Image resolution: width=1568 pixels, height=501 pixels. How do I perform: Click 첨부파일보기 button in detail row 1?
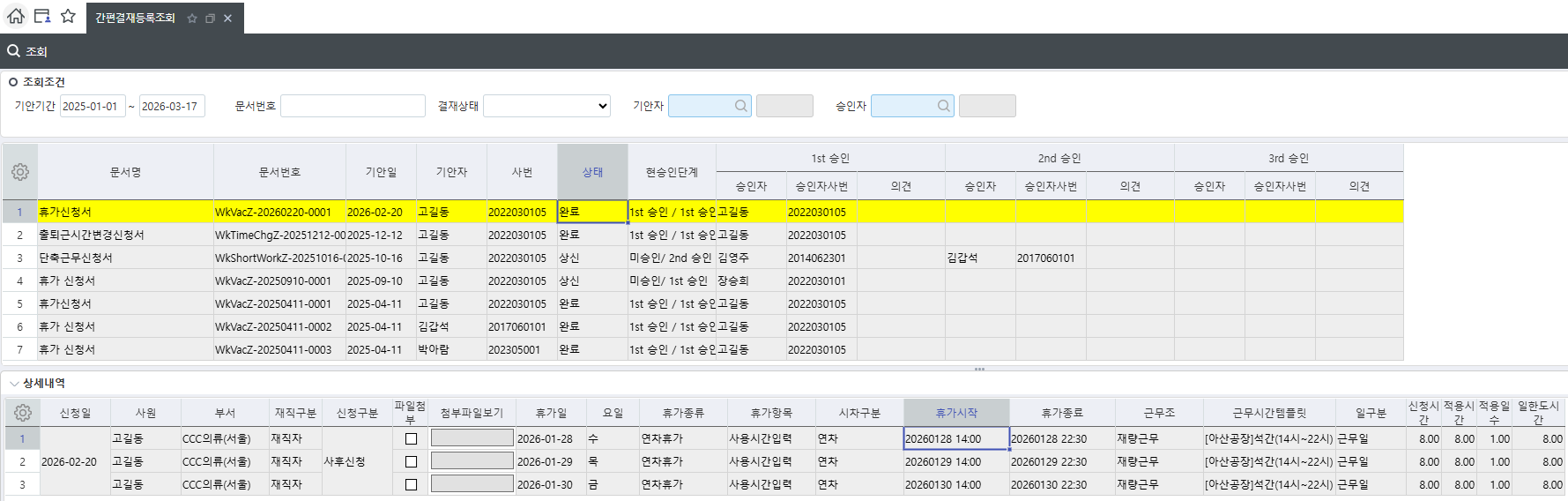pyautogui.click(x=472, y=438)
